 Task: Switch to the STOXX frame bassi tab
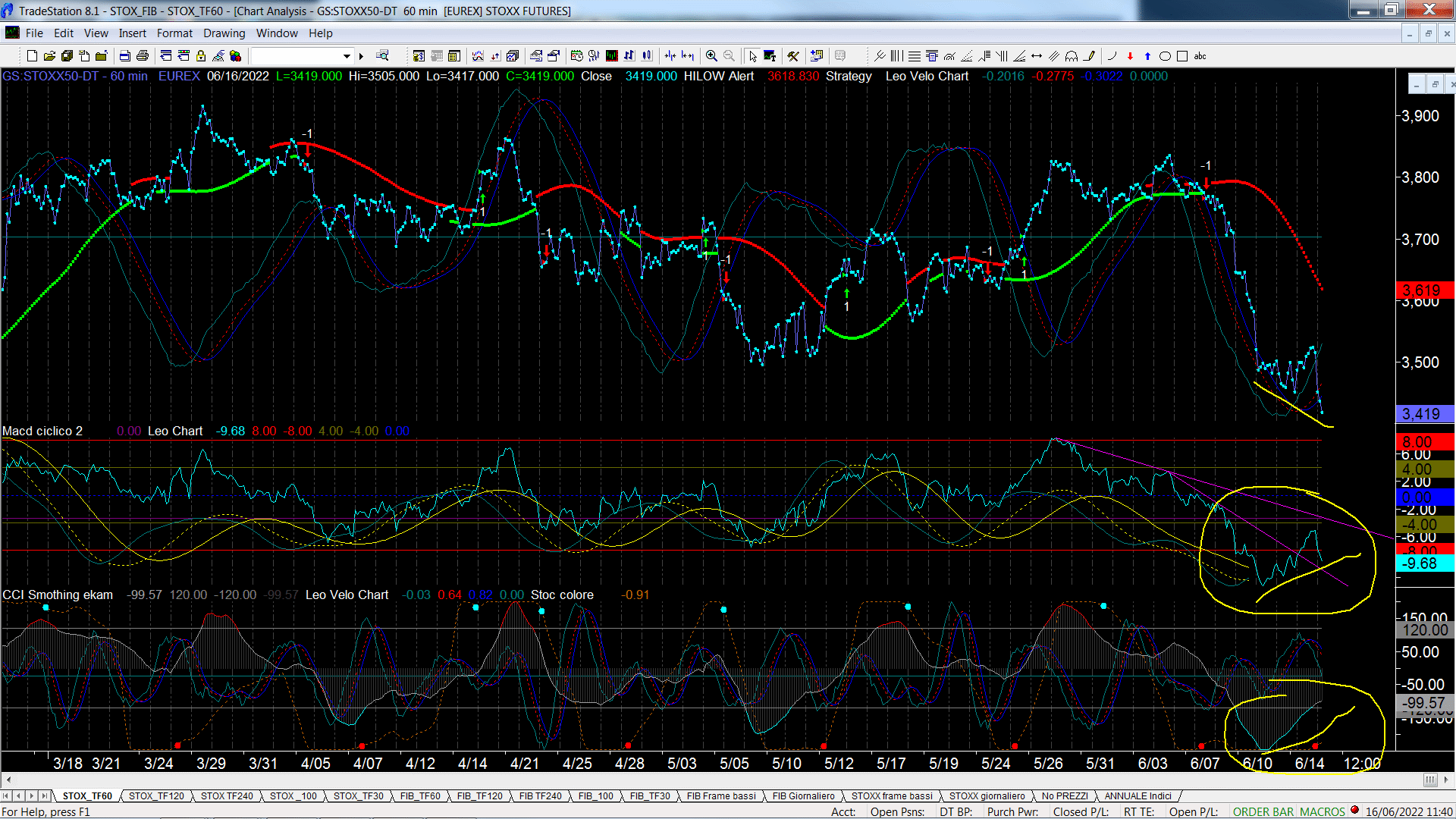point(892,796)
